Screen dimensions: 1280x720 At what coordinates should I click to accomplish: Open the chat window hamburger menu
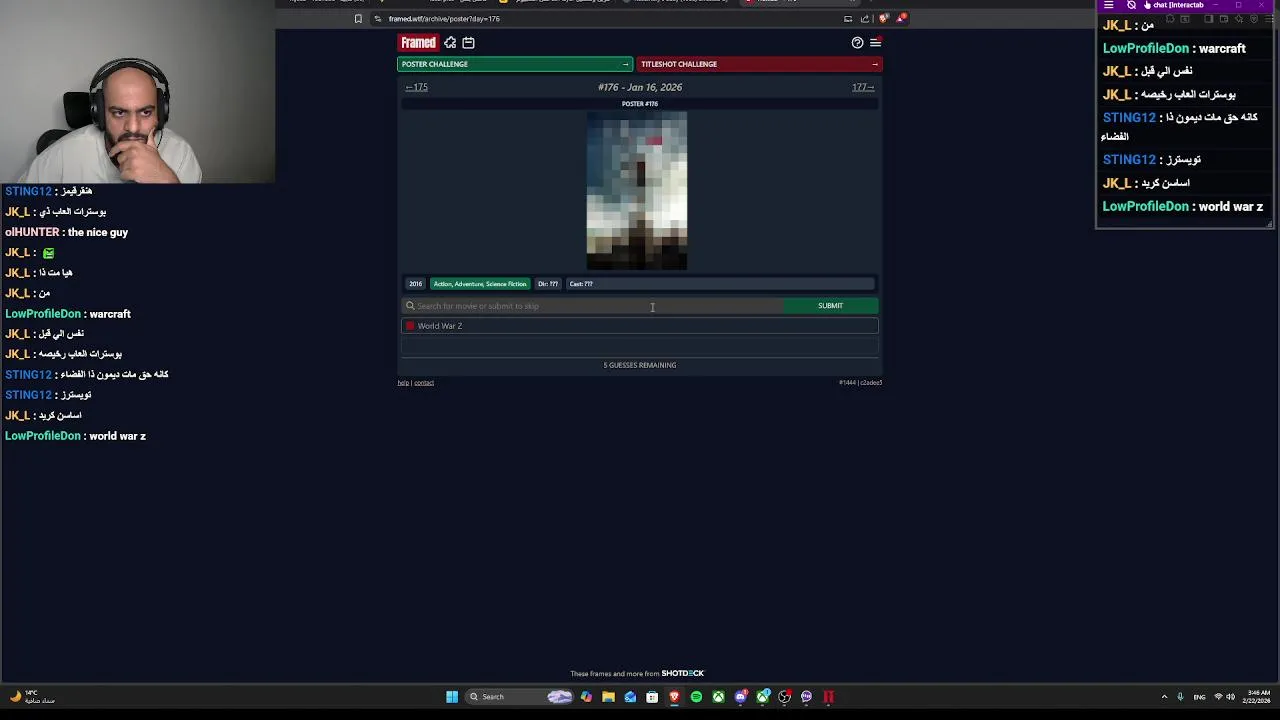pos(1108,5)
